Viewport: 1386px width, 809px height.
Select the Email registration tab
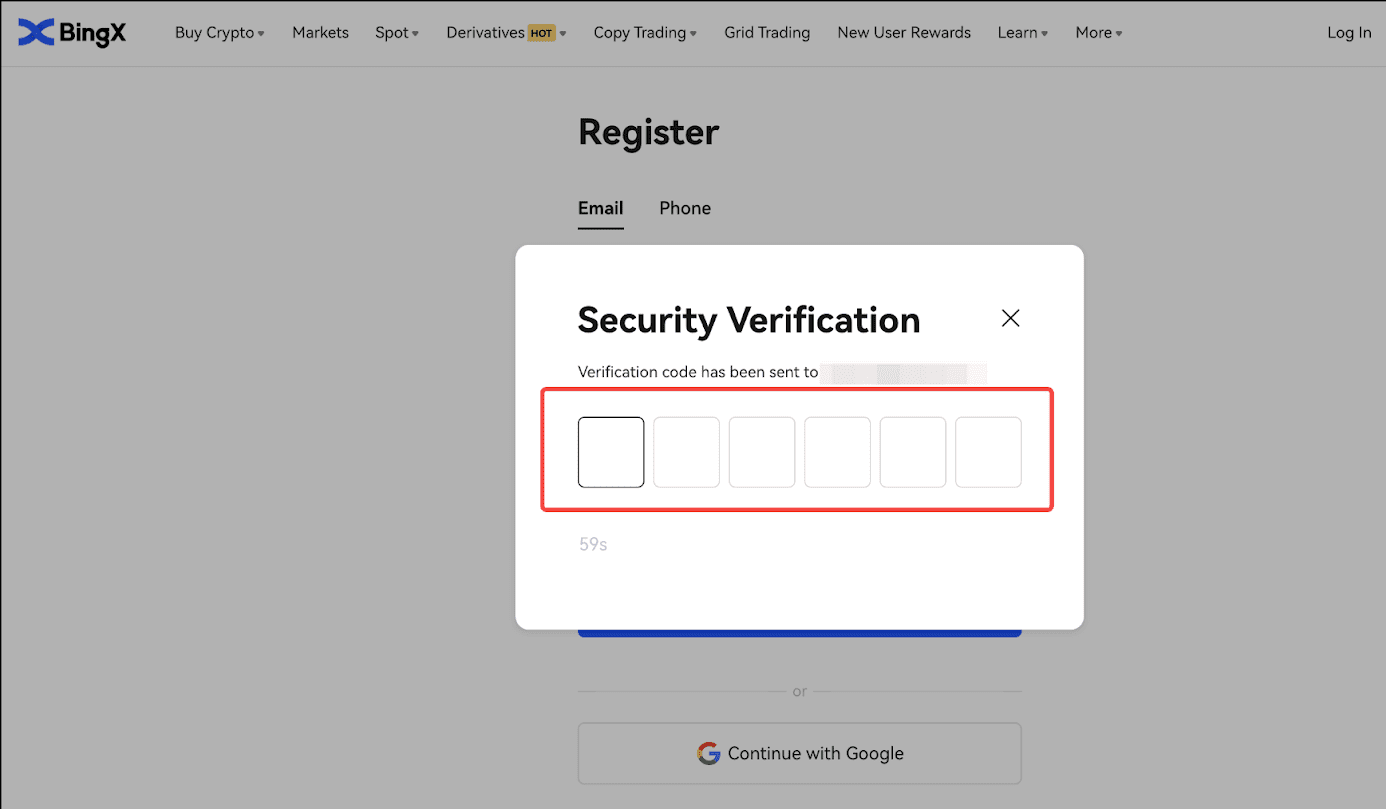pos(600,208)
